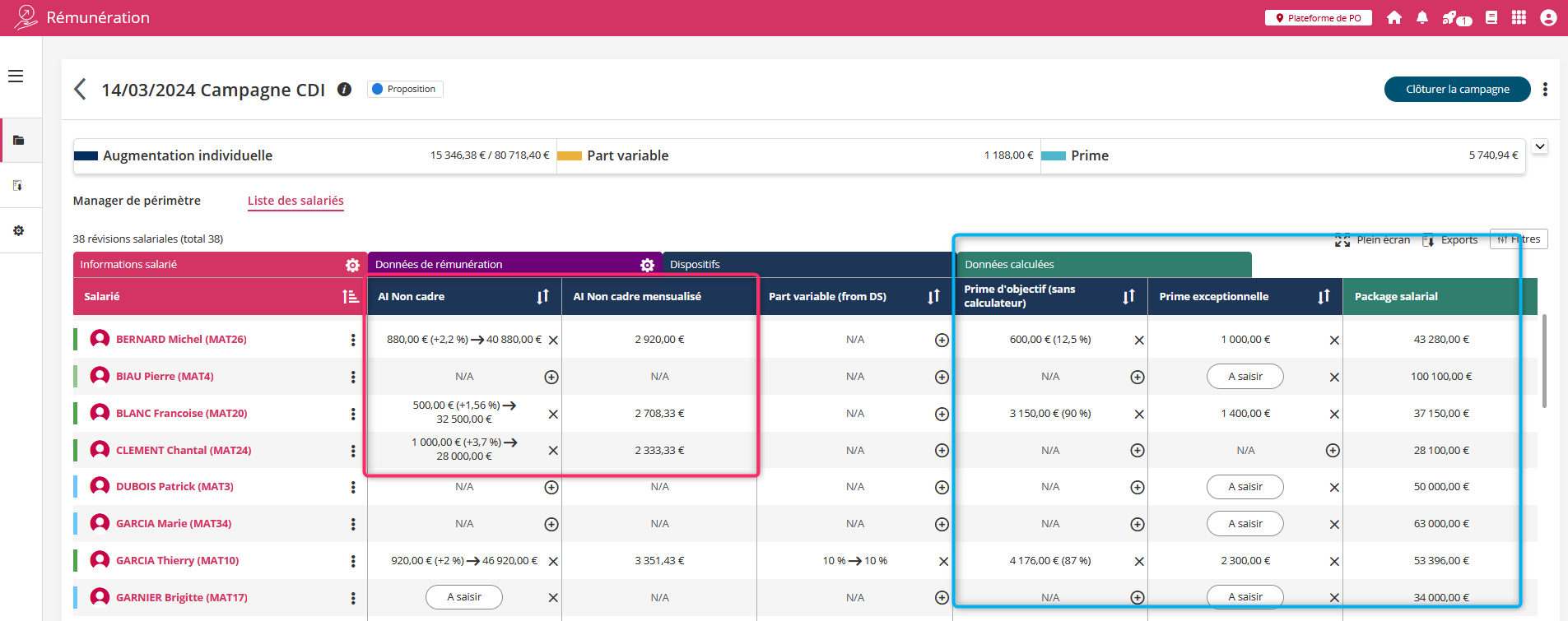
Task: Open the home page icon
Action: coord(1394,18)
